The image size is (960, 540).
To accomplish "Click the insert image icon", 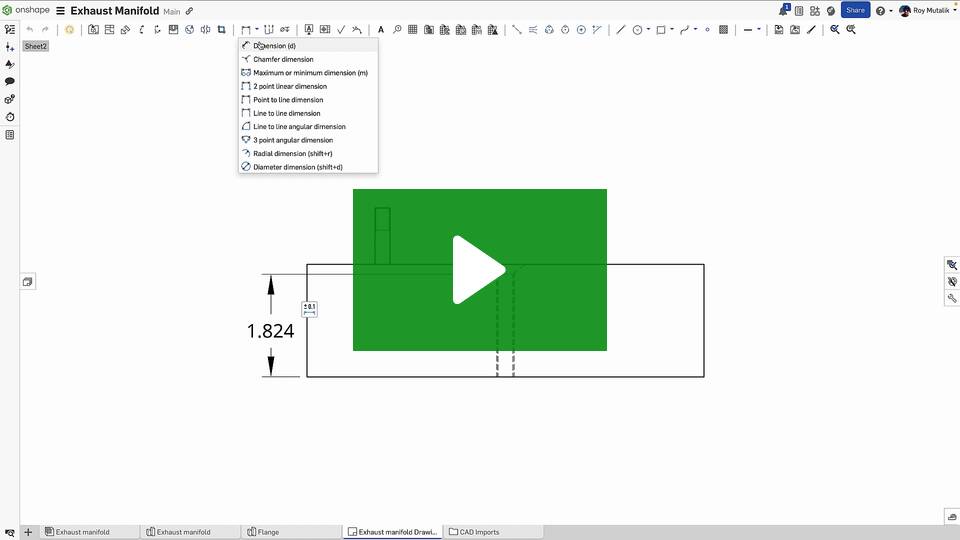I will [795, 29].
